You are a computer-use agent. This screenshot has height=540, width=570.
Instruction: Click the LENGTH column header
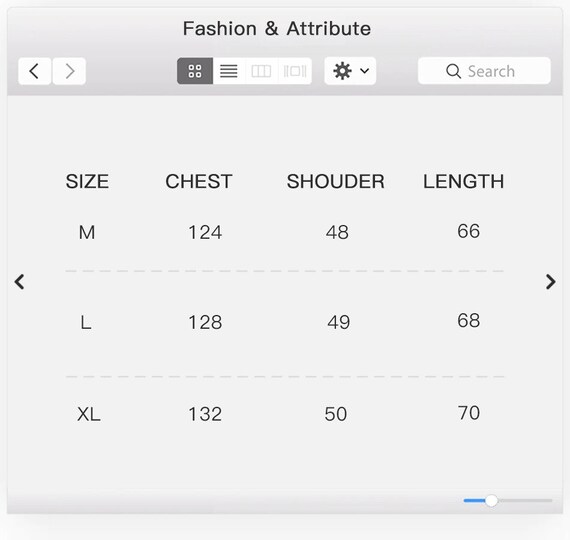tap(463, 181)
